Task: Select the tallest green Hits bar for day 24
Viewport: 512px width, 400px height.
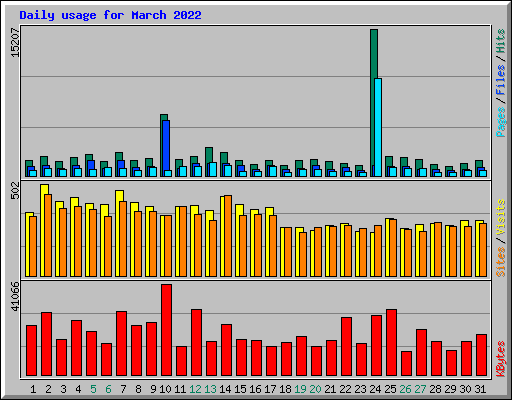Action: point(374,103)
